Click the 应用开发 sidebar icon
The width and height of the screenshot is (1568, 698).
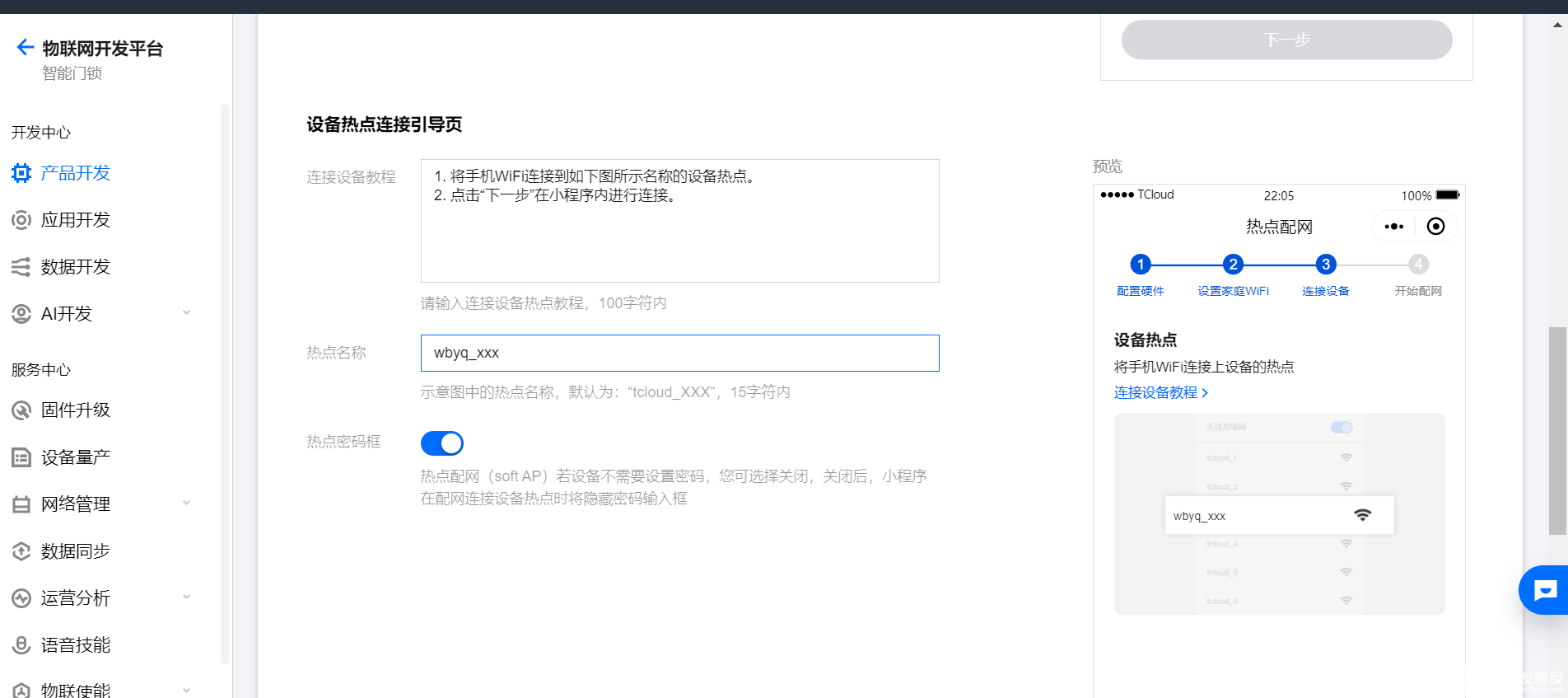[x=21, y=220]
